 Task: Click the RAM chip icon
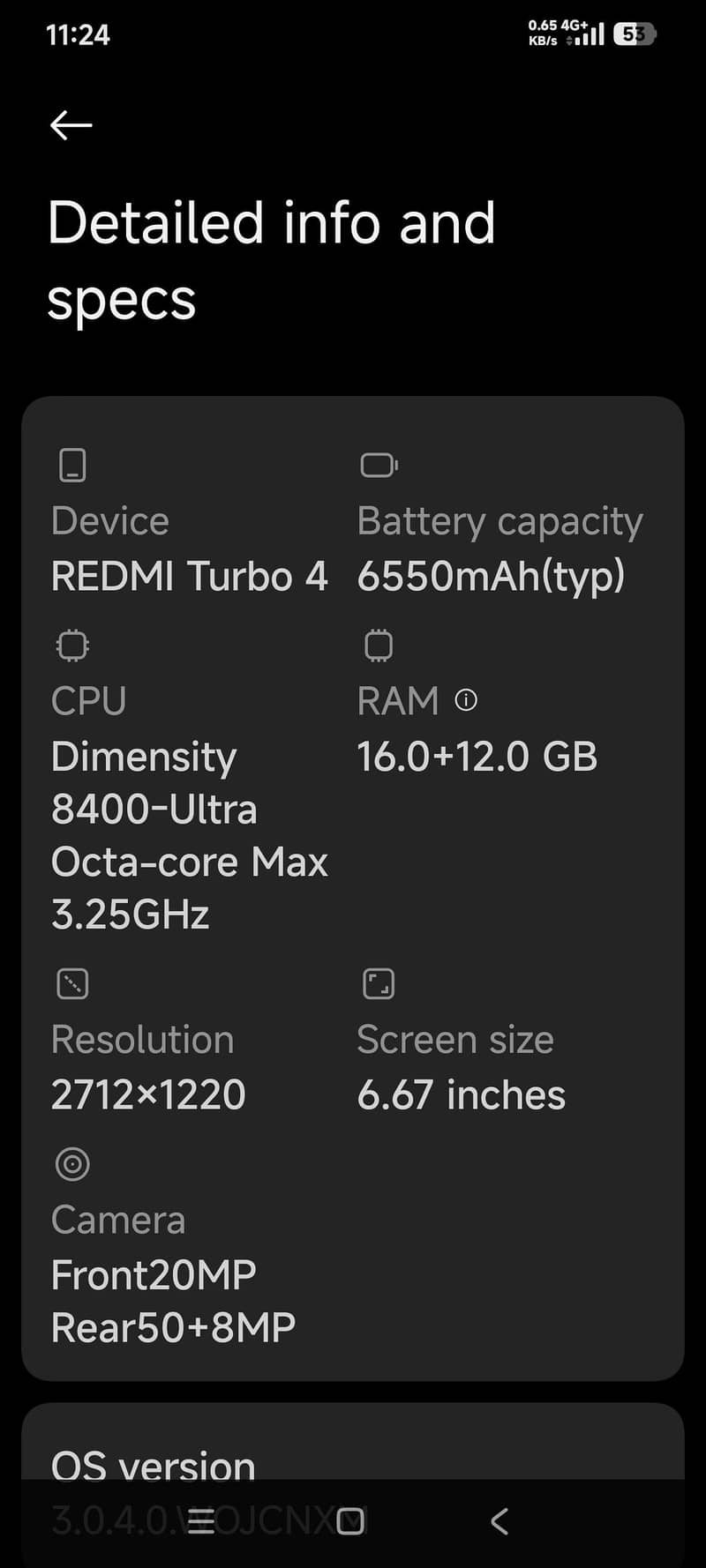click(x=378, y=645)
